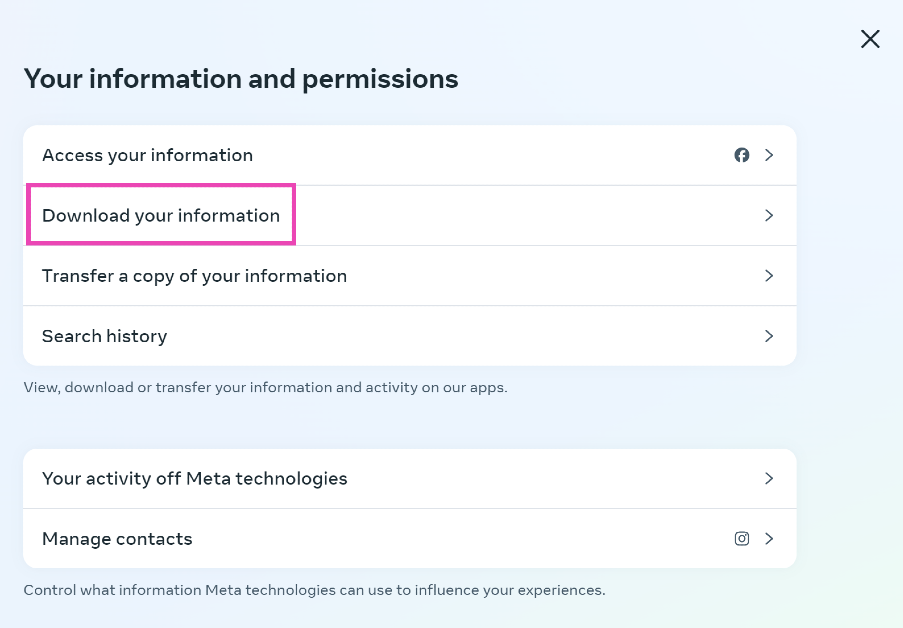Open Your activity off Meta technologies

[194, 478]
